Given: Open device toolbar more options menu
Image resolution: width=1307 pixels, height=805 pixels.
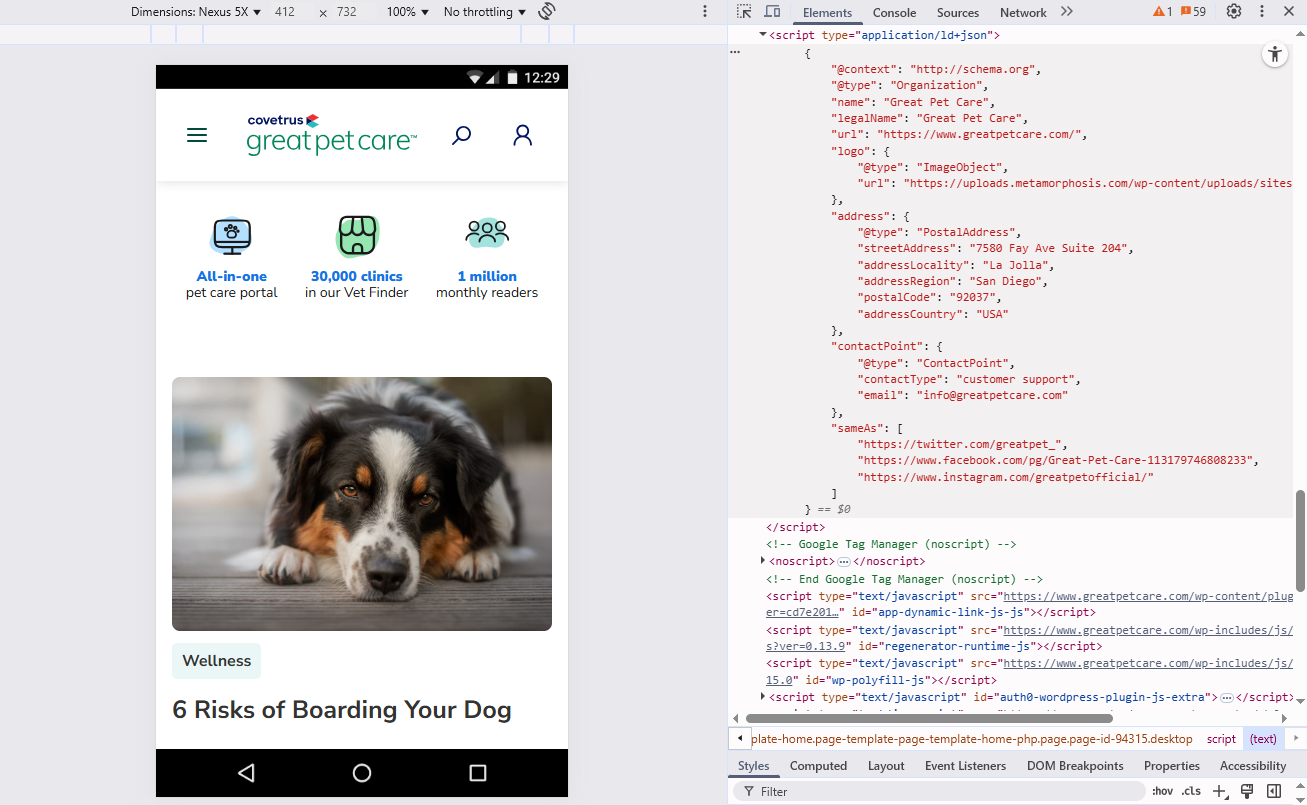Looking at the screenshot, I should 705,12.
